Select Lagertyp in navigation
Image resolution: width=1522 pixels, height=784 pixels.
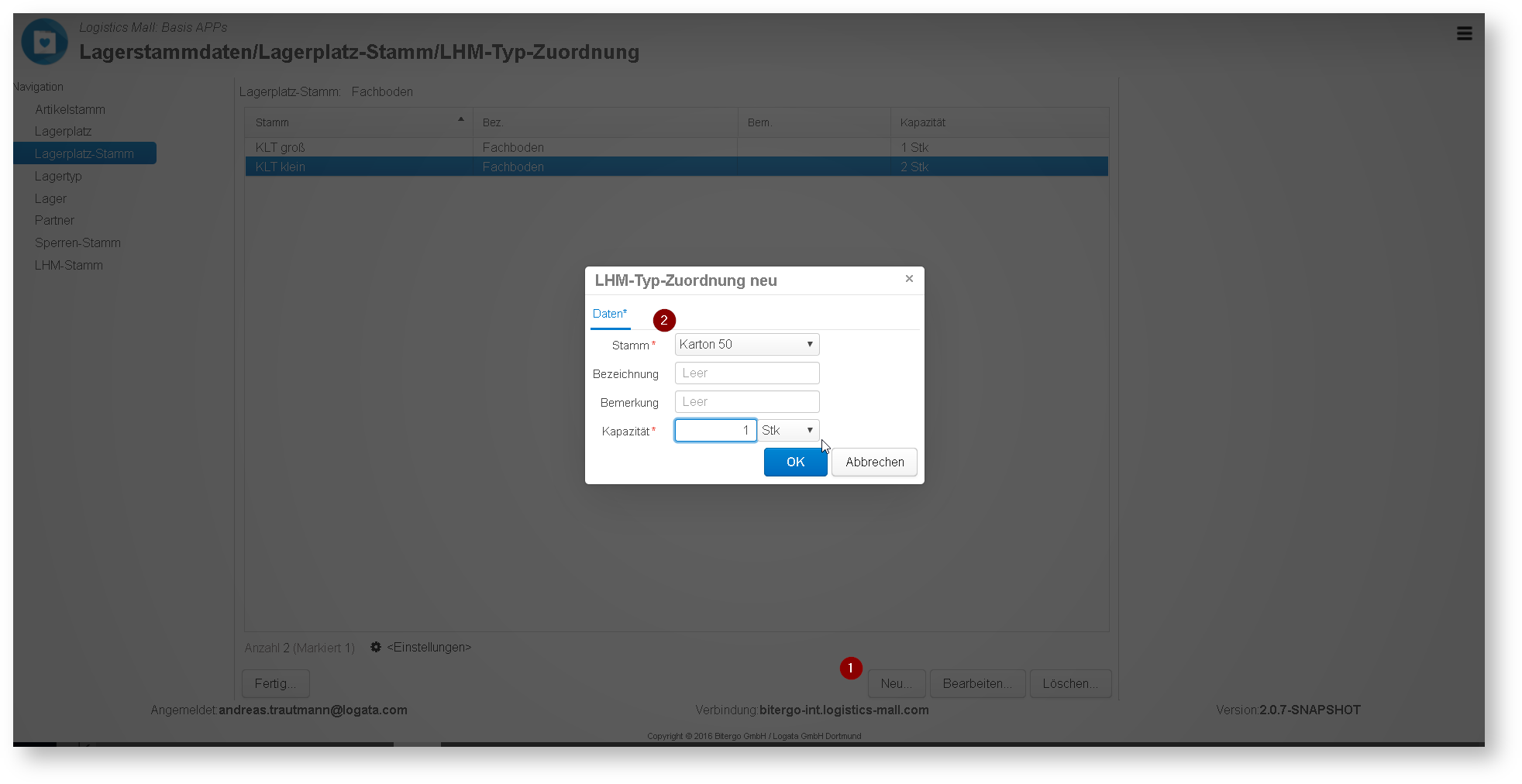coord(58,177)
